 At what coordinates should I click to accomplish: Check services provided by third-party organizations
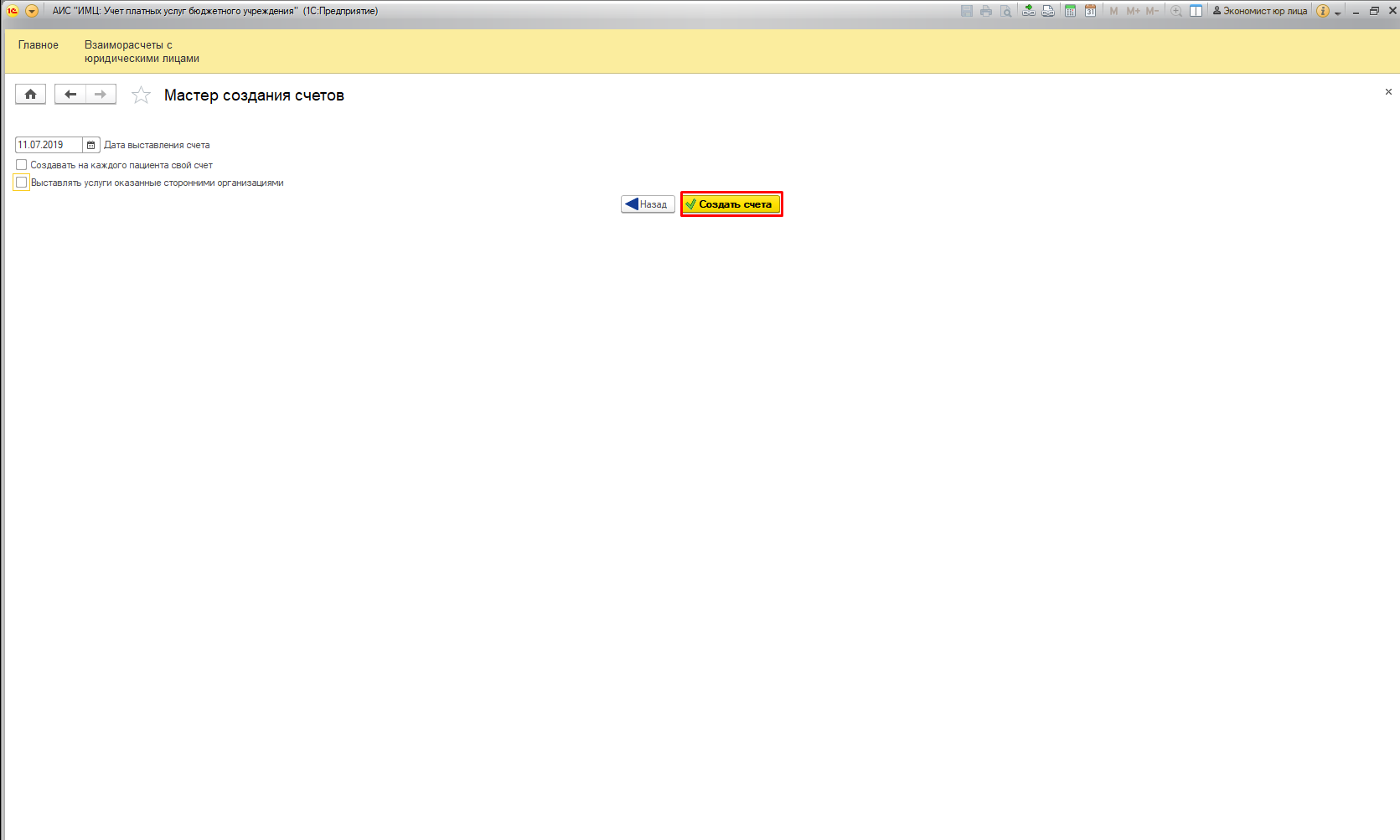point(22,183)
